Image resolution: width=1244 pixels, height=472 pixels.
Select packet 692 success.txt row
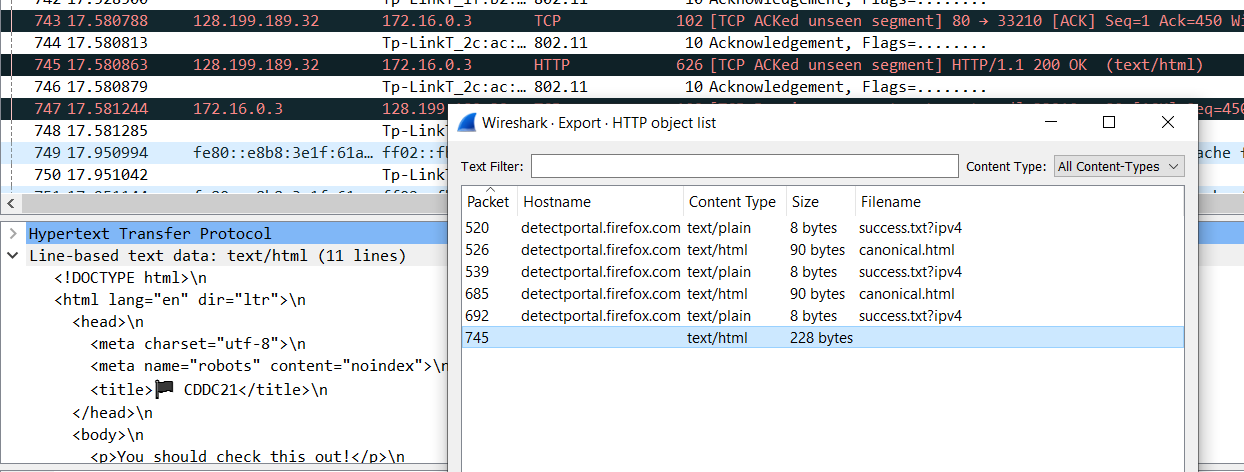tap(822, 316)
